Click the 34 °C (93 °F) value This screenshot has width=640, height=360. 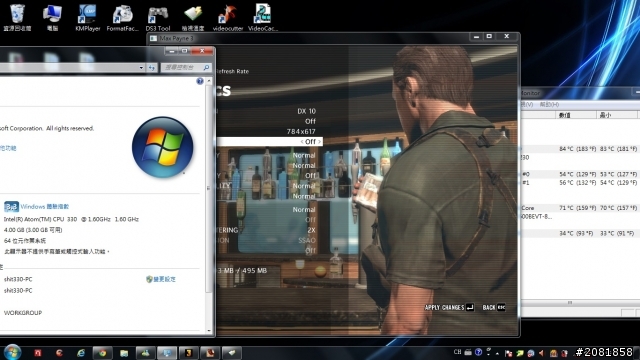tap(576, 233)
